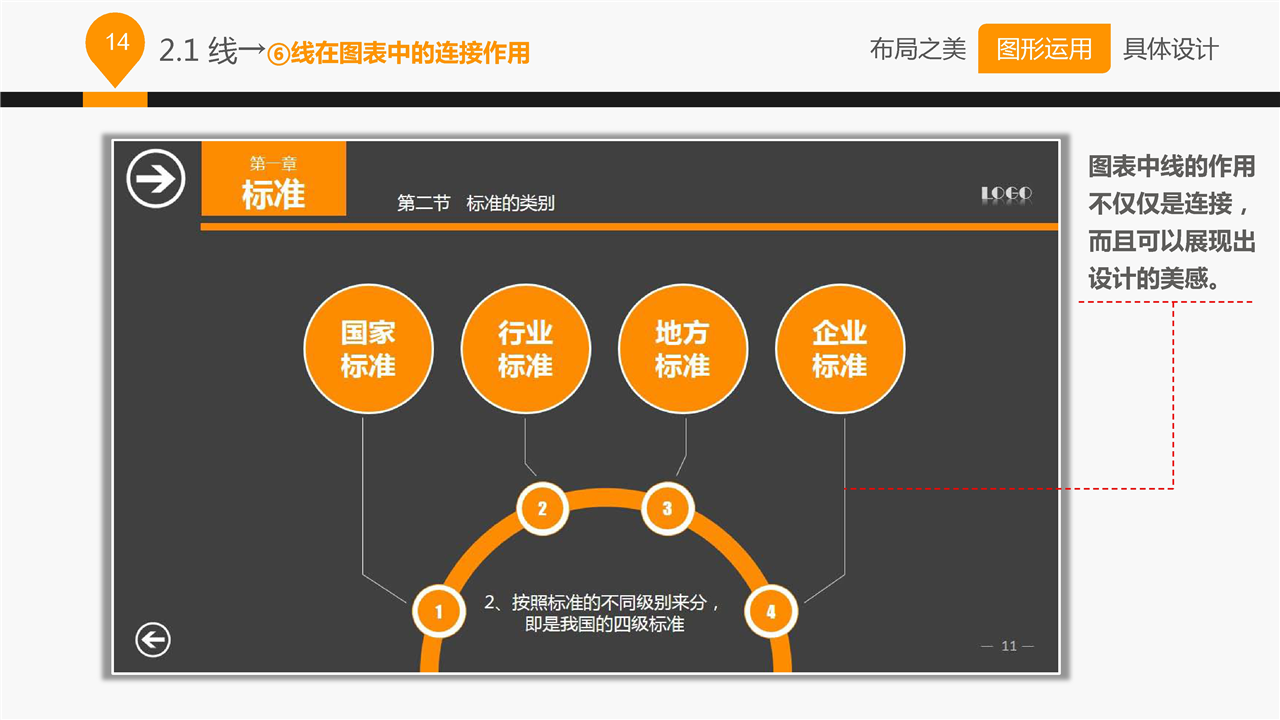The width and height of the screenshot is (1280, 720).
Task: Select numbered circle 4 on the arc
Action: tap(770, 611)
